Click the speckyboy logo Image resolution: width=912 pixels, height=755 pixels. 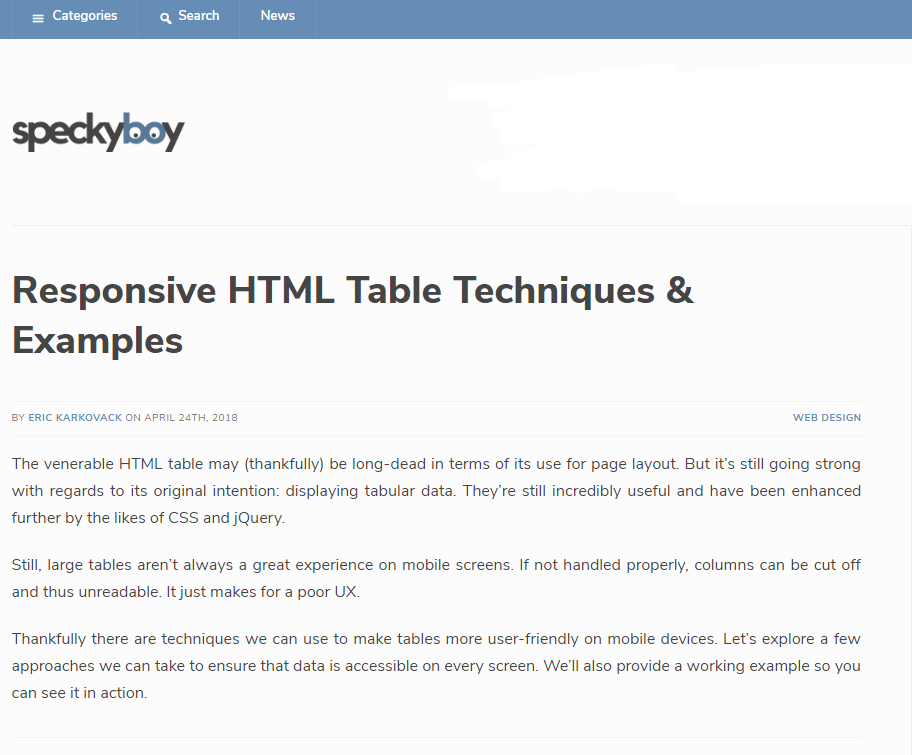click(x=98, y=132)
